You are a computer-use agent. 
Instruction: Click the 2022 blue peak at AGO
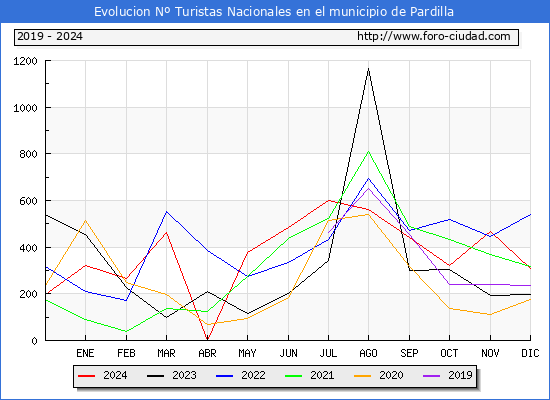click(x=368, y=179)
